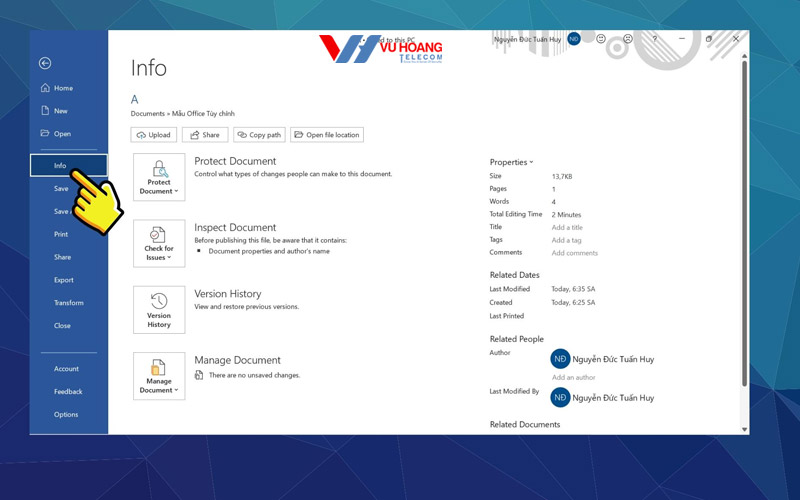Click the smiley face feedback icon

pyautogui.click(x=601, y=39)
